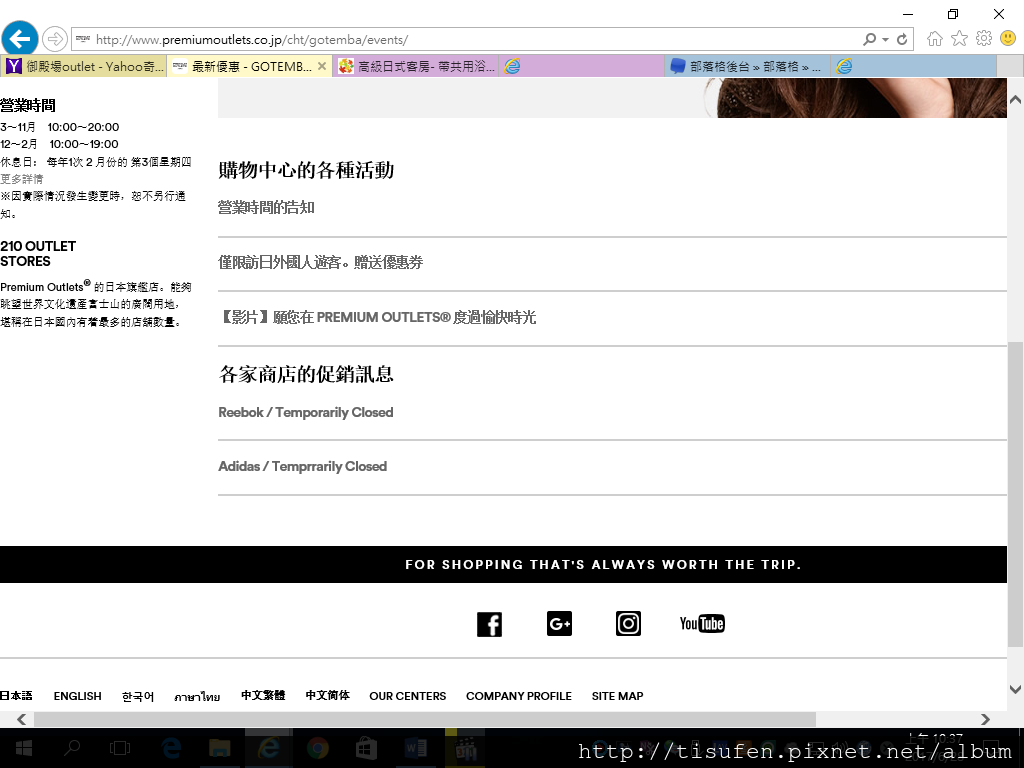Open the Facebook social icon
The width and height of the screenshot is (1024, 768).
[489, 624]
